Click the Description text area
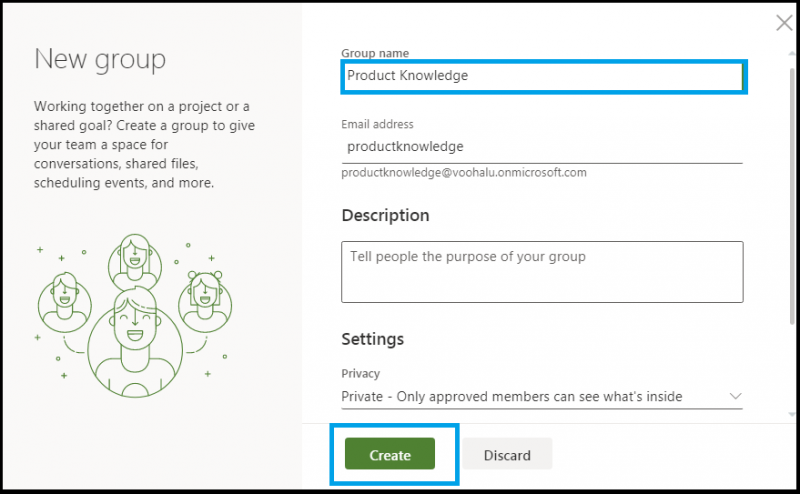This screenshot has width=800, height=494. click(x=542, y=271)
